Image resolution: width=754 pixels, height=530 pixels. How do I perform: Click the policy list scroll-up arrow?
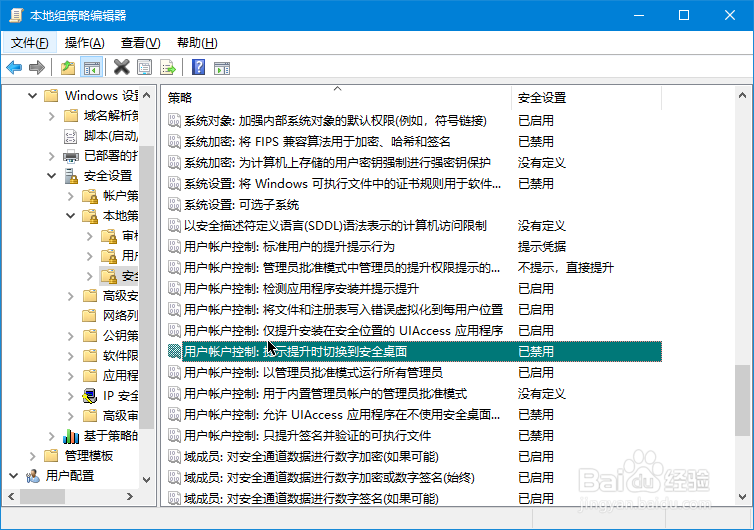coord(742,96)
